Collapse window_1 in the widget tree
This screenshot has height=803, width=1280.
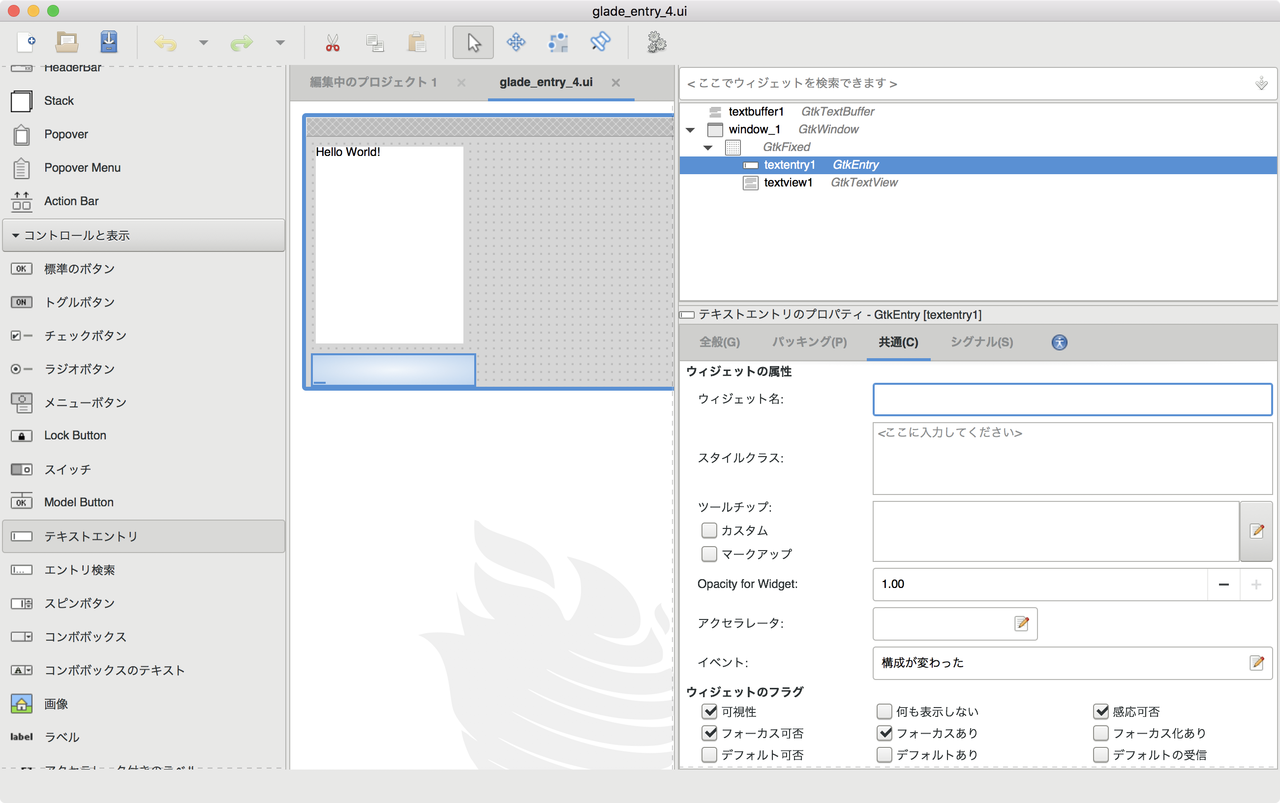click(x=689, y=129)
